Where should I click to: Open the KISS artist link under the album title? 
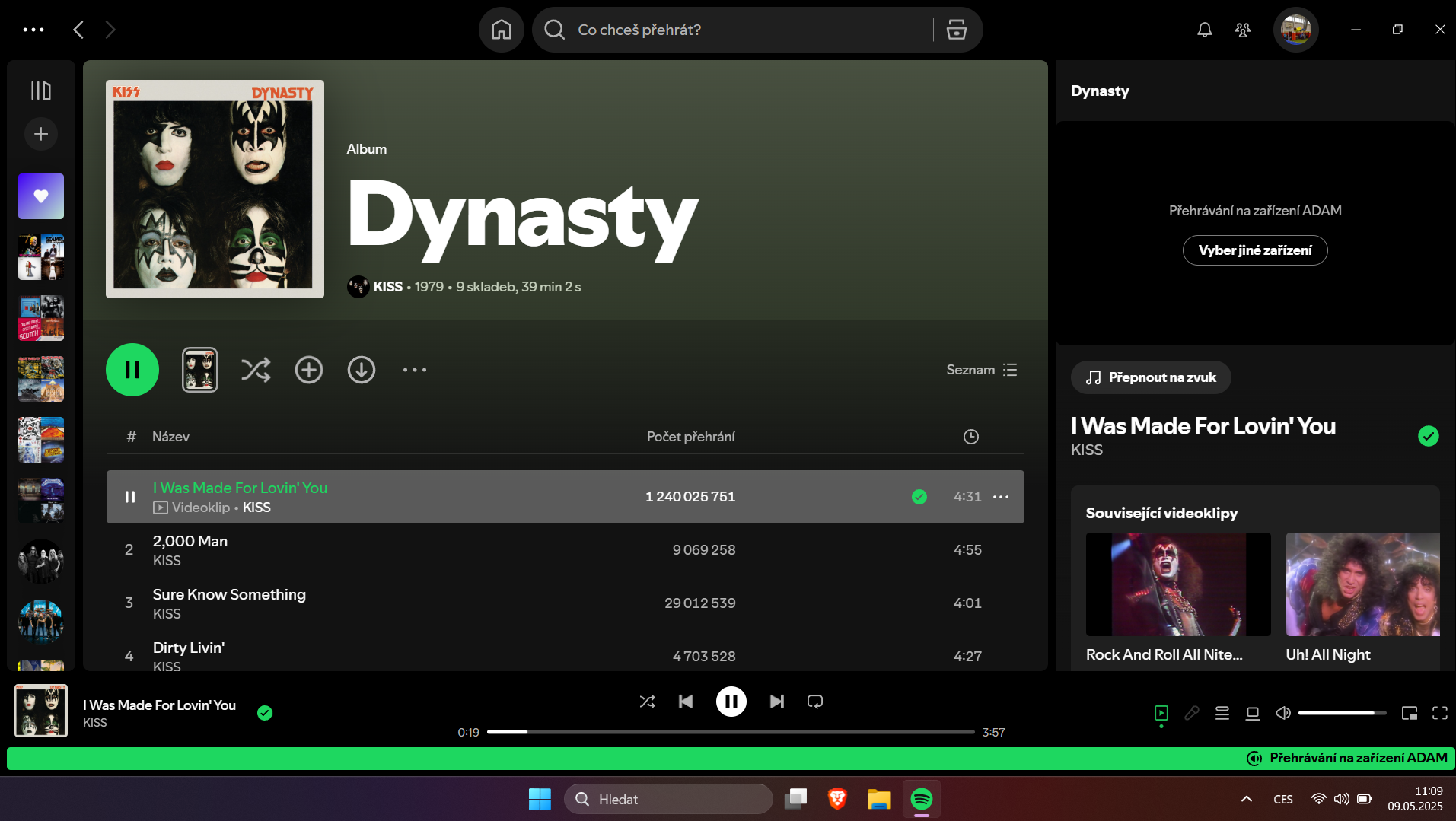coord(388,287)
